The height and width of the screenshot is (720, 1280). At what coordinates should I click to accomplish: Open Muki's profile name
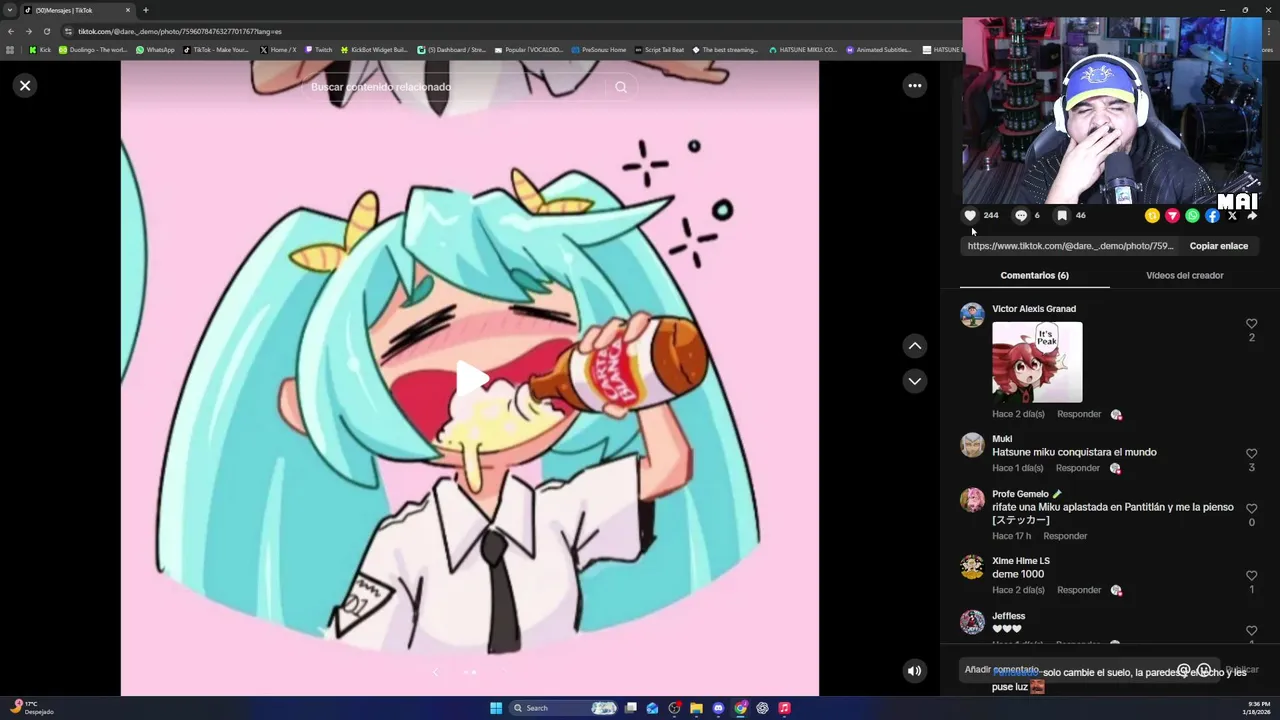1002,439
